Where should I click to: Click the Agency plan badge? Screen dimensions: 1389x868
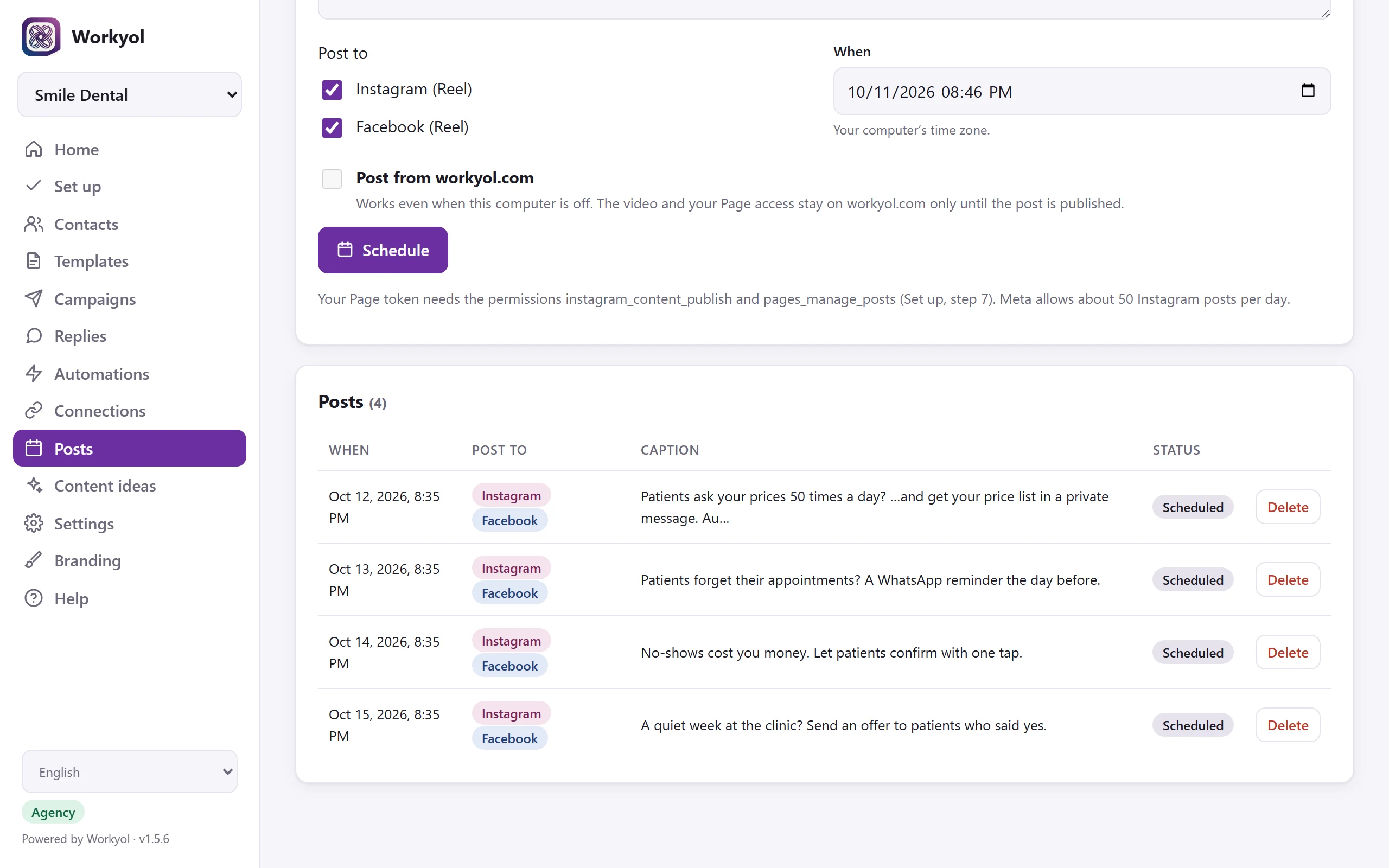[53, 812]
